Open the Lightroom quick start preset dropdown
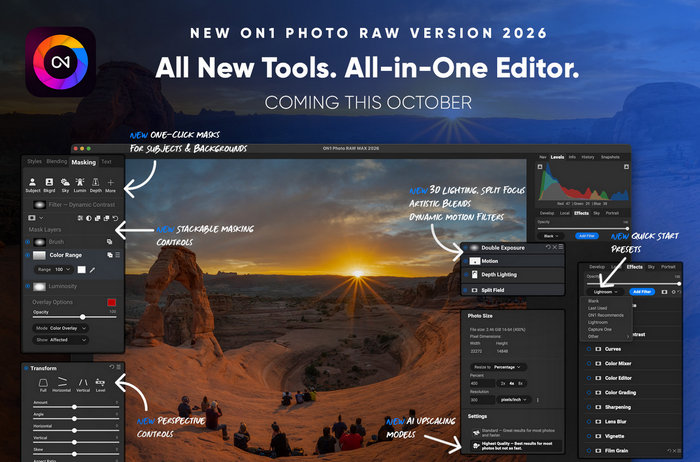The height and width of the screenshot is (462, 700). [x=605, y=292]
